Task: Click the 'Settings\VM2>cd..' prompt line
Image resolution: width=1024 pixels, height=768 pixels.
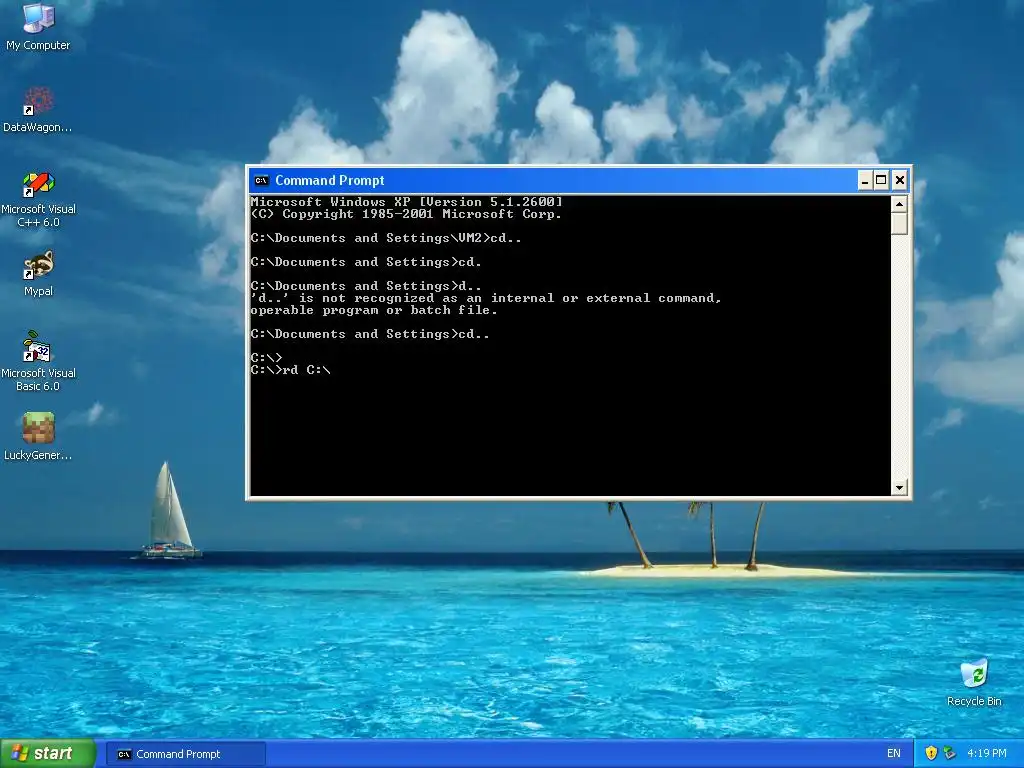Action: (x=386, y=238)
